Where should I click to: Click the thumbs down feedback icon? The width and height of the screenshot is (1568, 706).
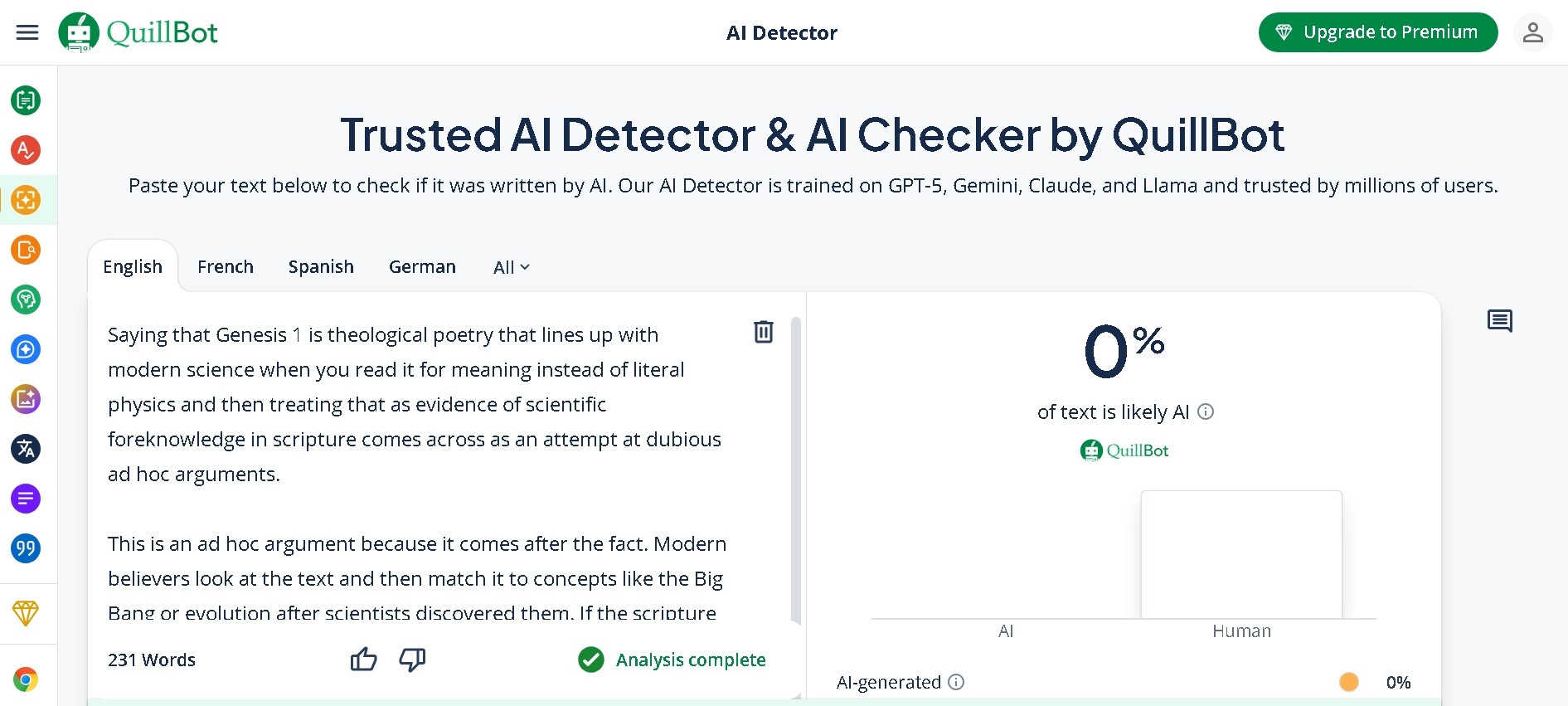(x=412, y=660)
